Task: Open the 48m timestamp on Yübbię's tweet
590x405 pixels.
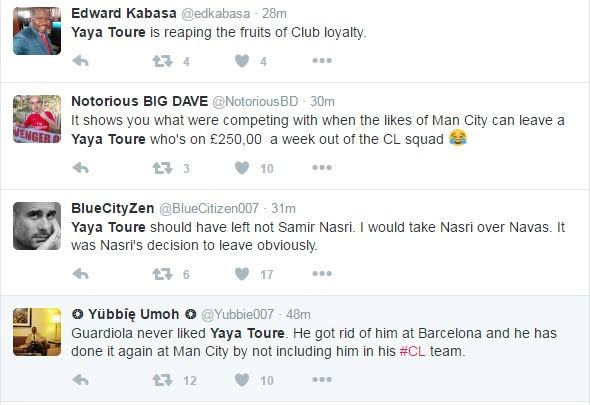Action: 298,314
